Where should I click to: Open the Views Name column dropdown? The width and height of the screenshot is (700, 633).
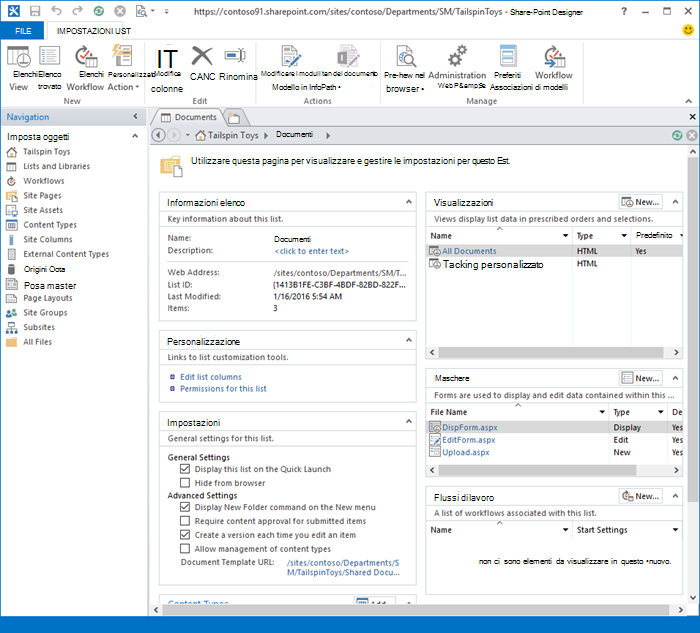click(565, 235)
